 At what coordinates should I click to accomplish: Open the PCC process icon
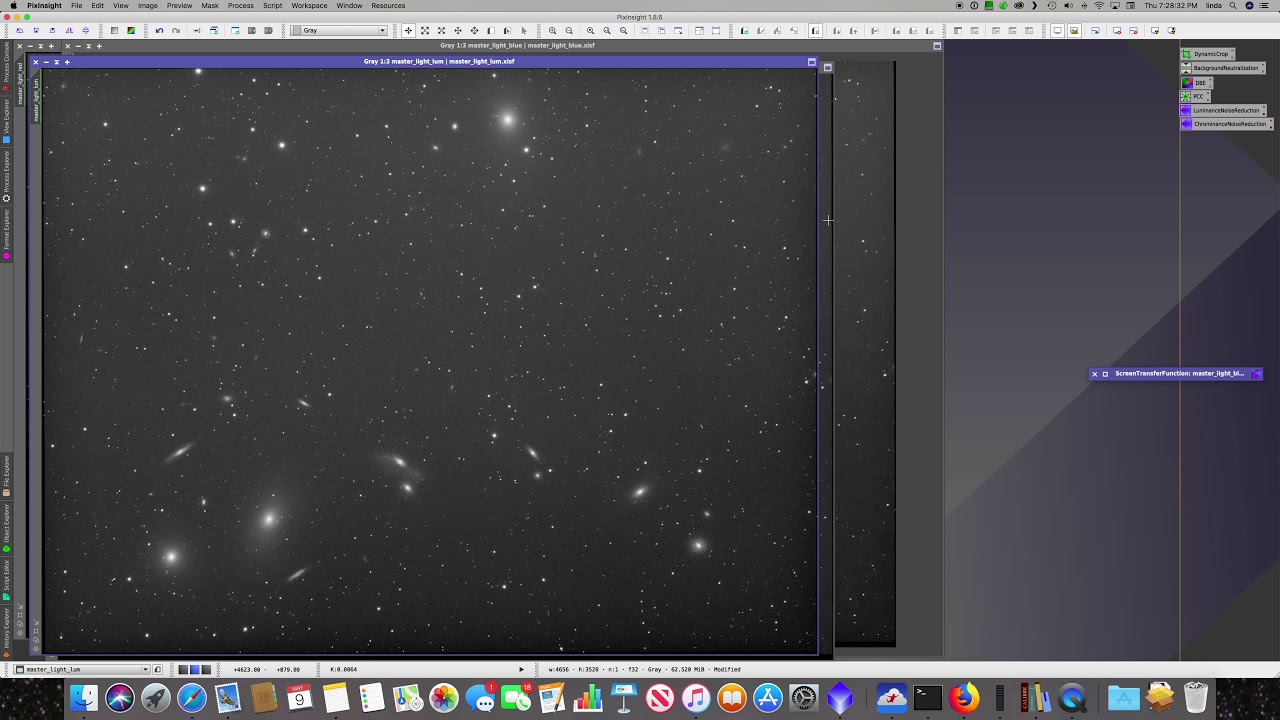1195,96
